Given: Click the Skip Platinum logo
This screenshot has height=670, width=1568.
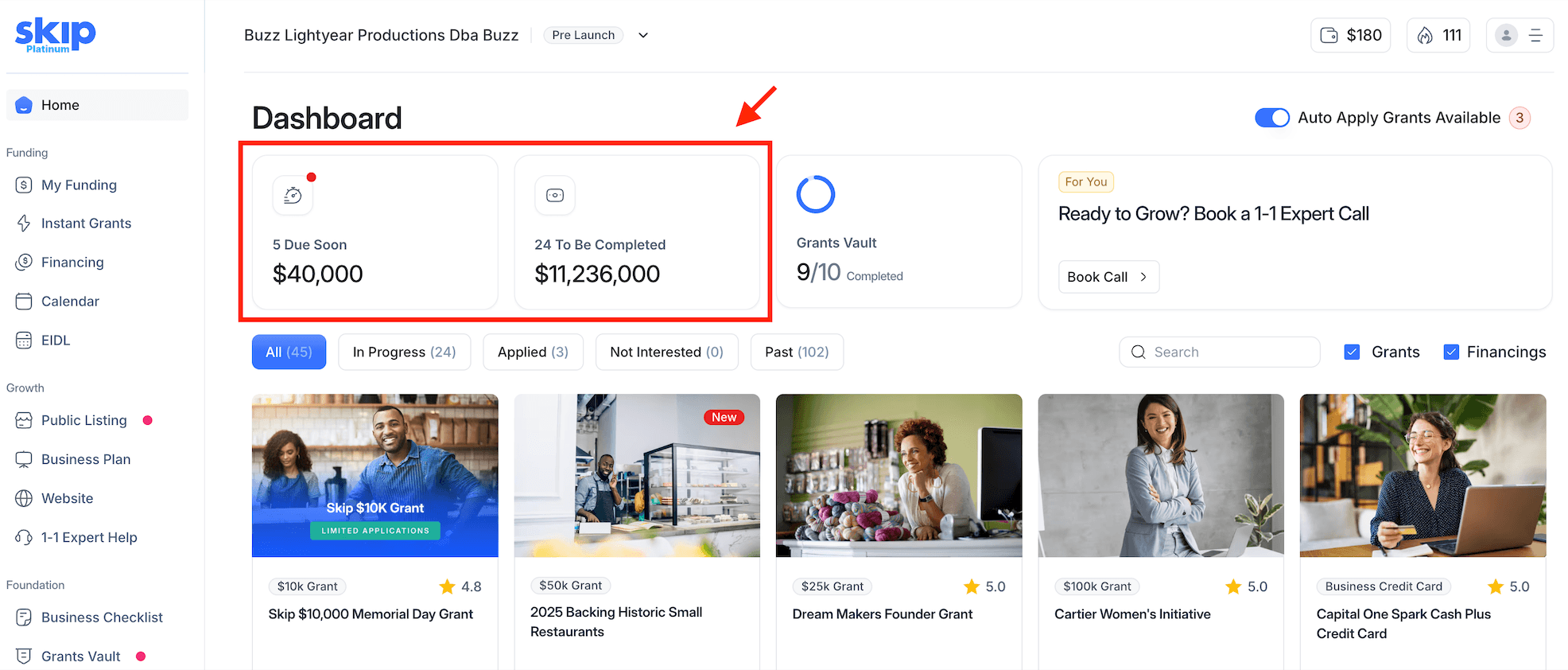Looking at the screenshot, I should click(x=56, y=35).
